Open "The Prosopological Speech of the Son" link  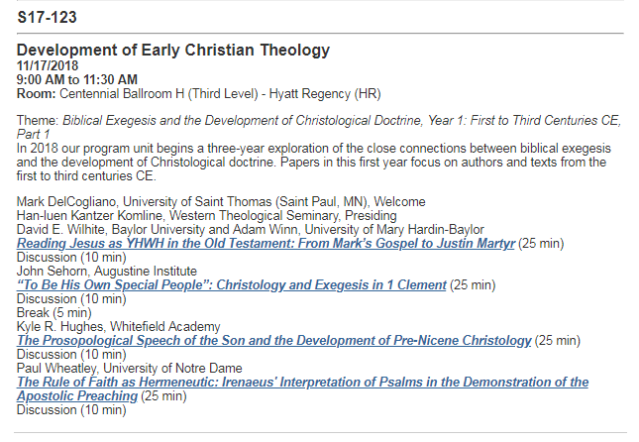pyautogui.click(x=274, y=341)
